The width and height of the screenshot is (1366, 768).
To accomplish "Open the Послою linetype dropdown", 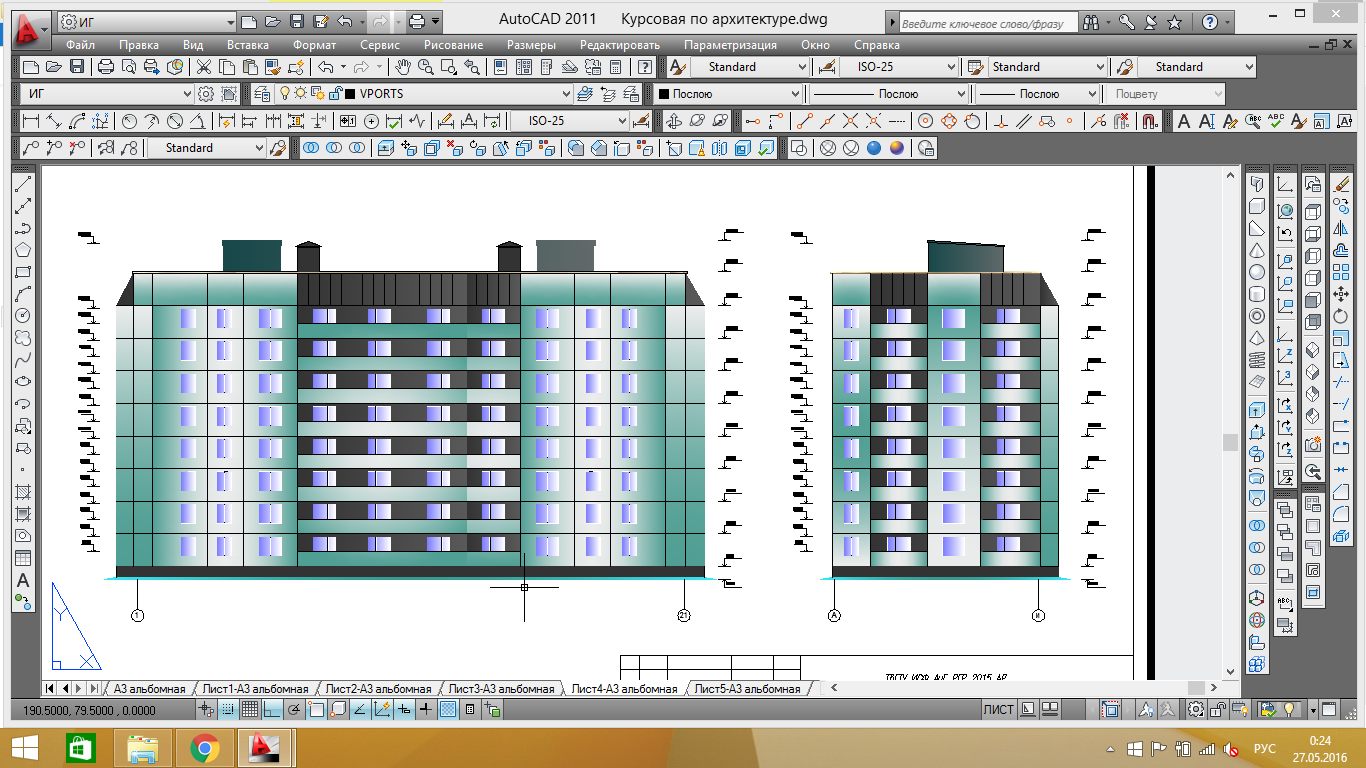I will (889, 94).
